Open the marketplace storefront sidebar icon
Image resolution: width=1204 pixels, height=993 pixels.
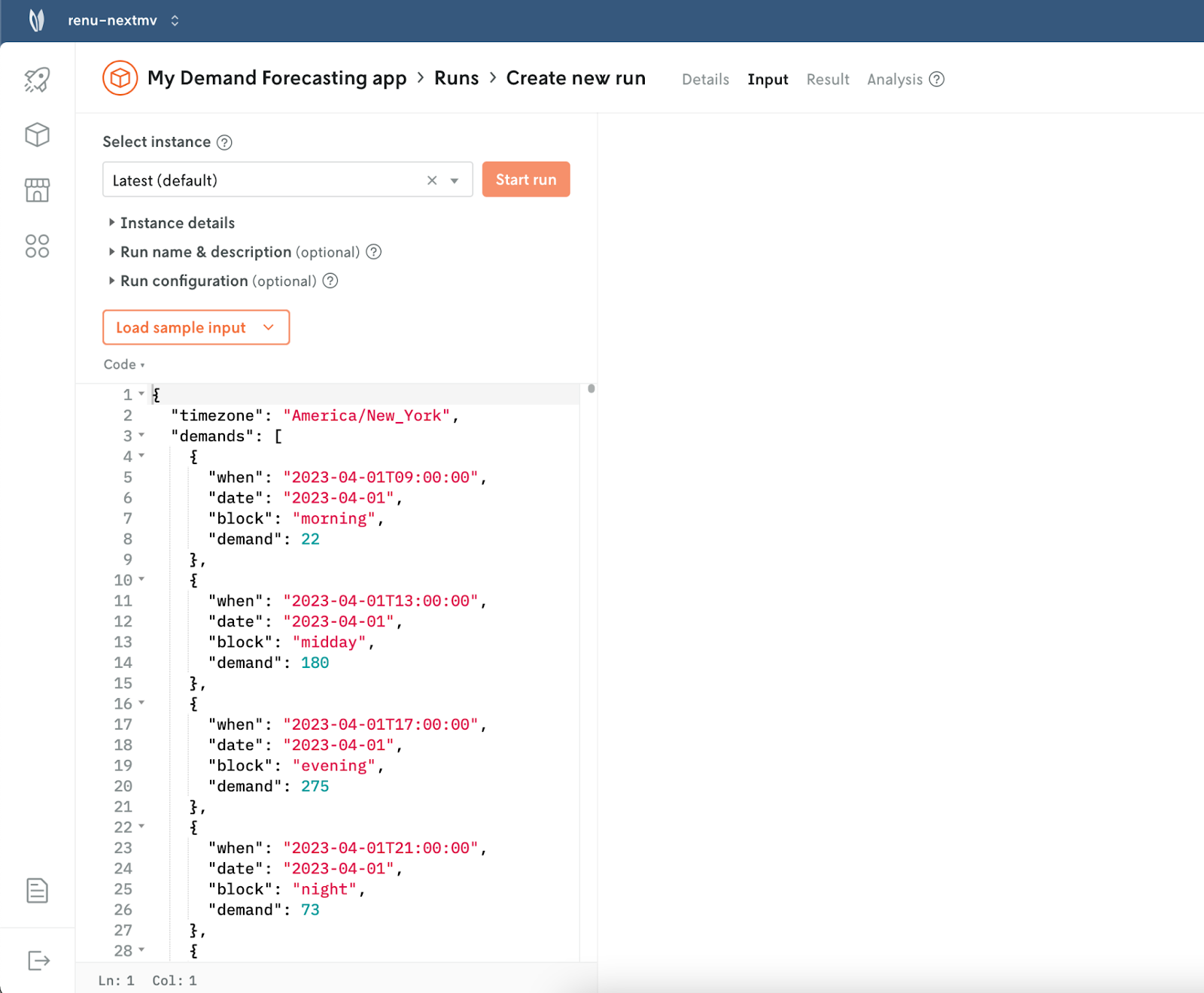pyautogui.click(x=37, y=190)
